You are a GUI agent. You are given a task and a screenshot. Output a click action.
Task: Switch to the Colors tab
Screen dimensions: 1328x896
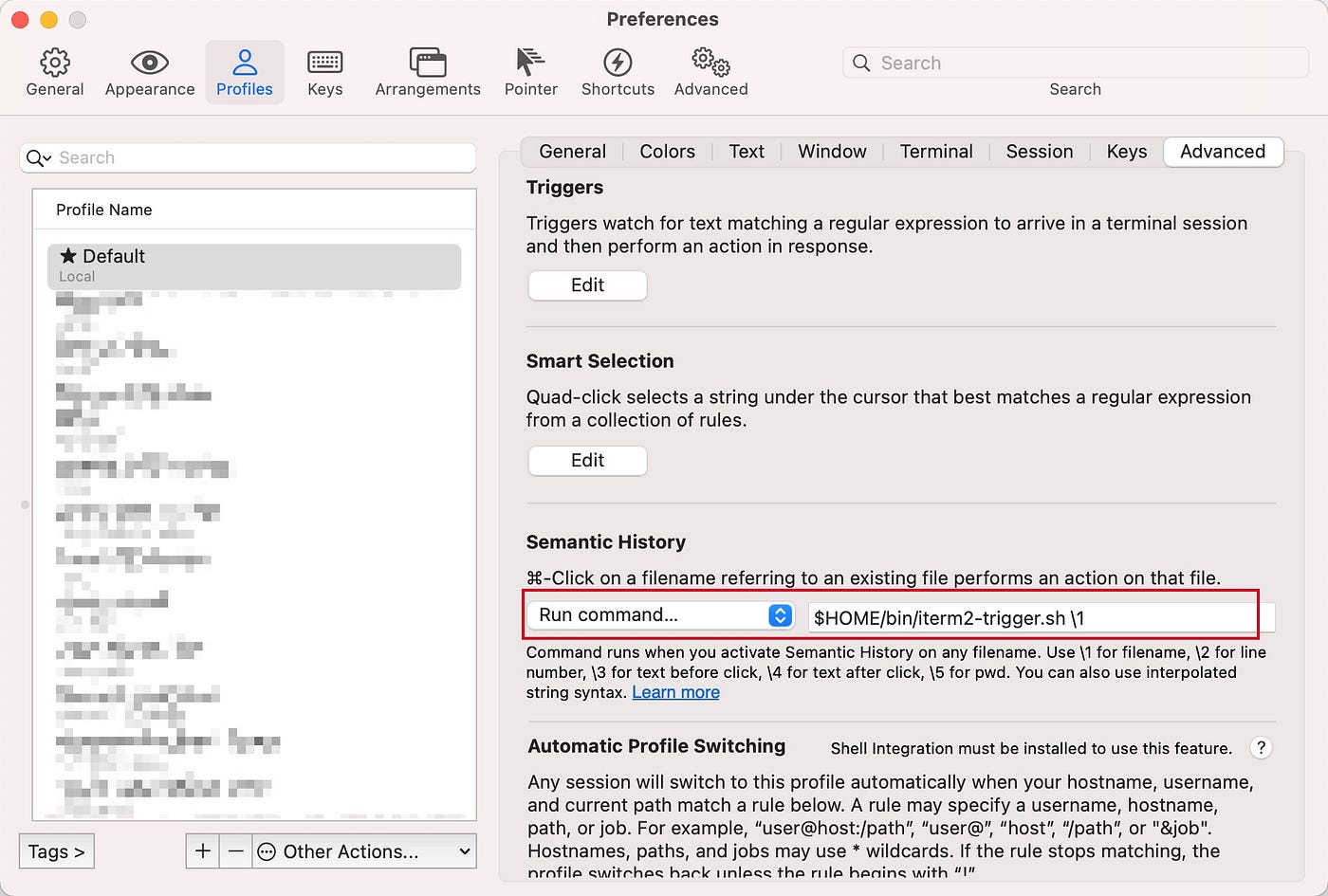[x=667, y=152]
